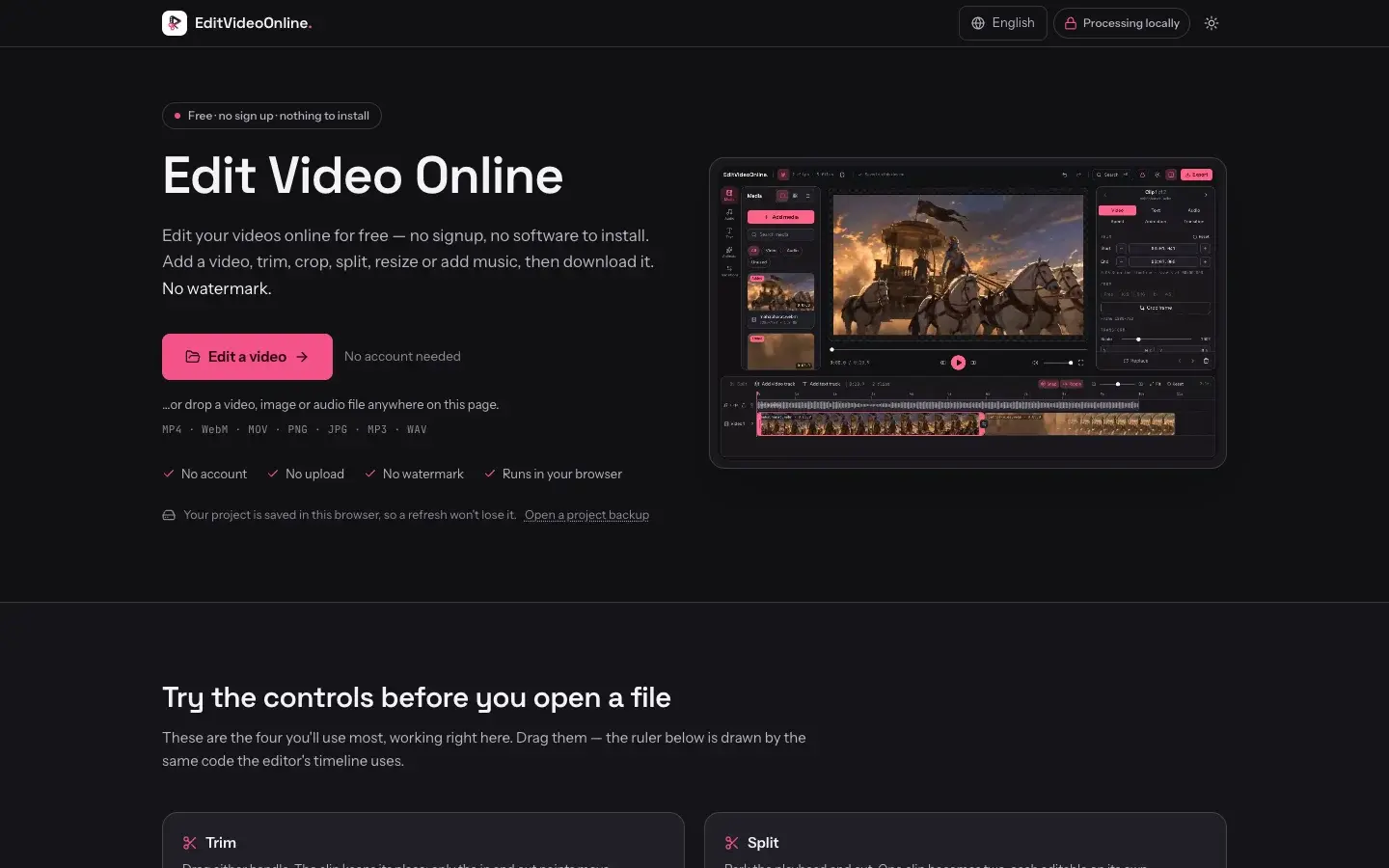Click the "WAV" format label
This screenshot has width=1389, height=868.
click(417, 430)
